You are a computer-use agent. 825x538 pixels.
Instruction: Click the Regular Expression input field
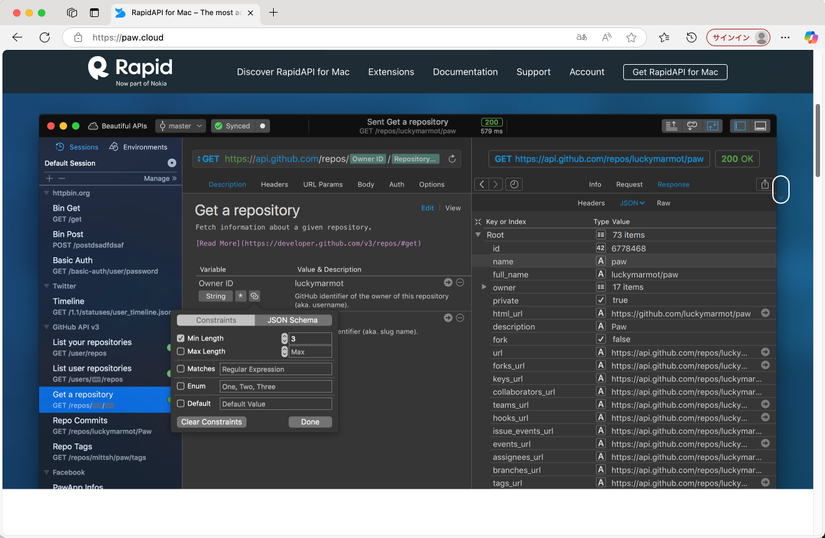[x=276, y=369]
